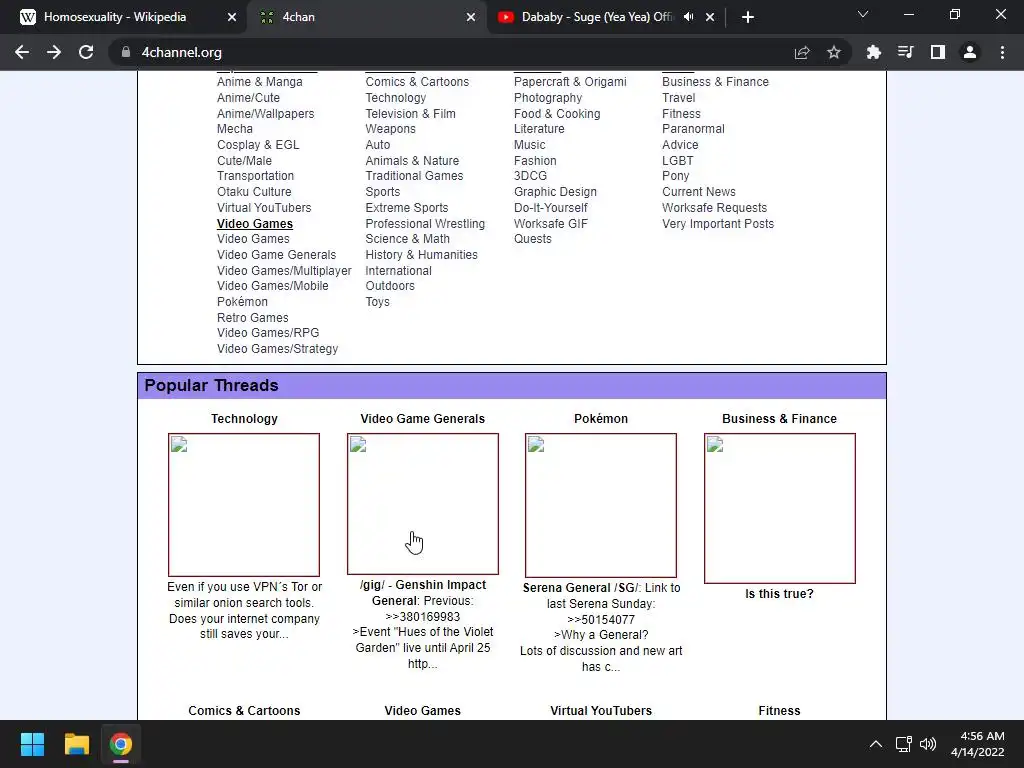
Task: Open Business & Finance thread thumbnail
Action: pos(780,508)
